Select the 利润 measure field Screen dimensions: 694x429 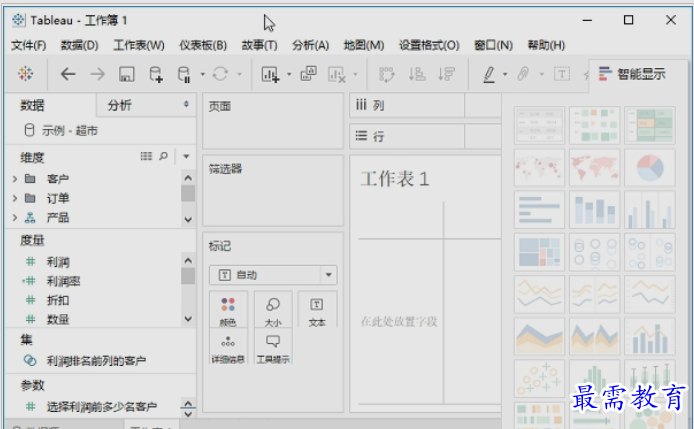click(58, 262)
